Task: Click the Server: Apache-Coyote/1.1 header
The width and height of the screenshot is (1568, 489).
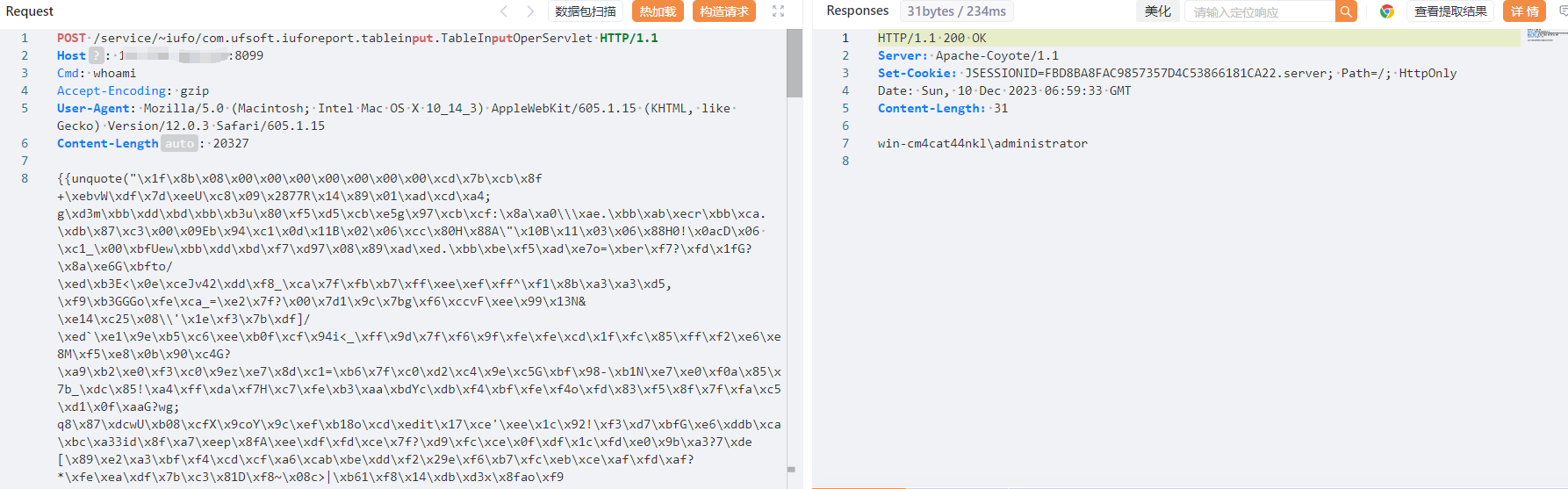Action: click(968, 55)
